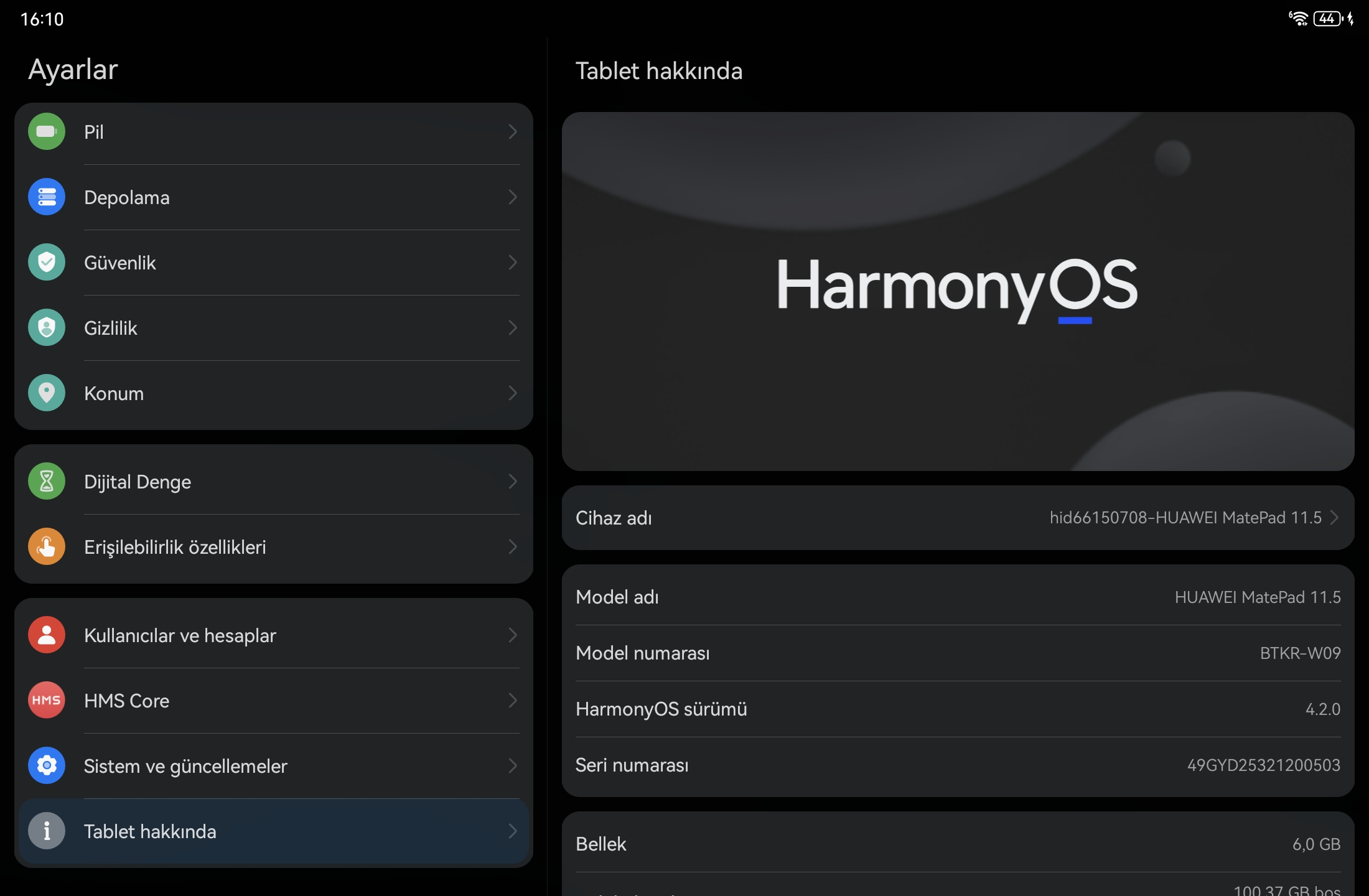Open the Gizlilik menu entry
This screenshot has height=896, width=1369.
[x=274, y=327]
